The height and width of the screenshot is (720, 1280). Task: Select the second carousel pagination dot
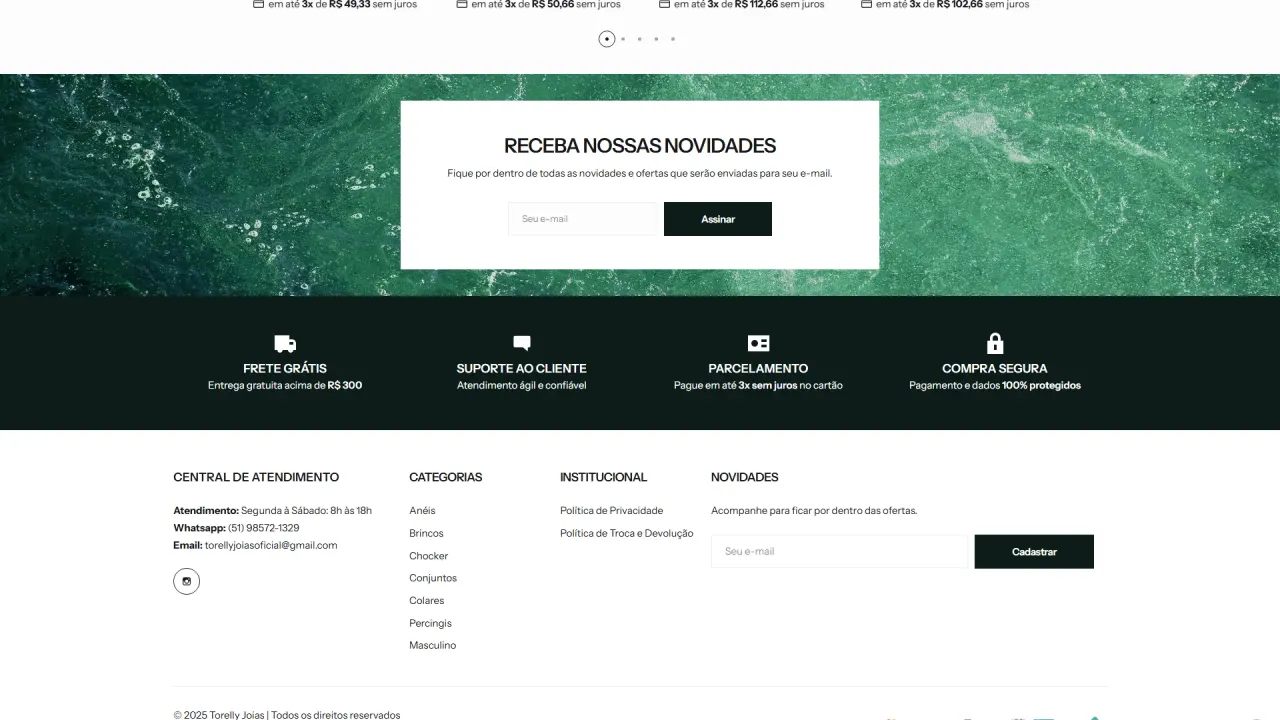point(623,39)
